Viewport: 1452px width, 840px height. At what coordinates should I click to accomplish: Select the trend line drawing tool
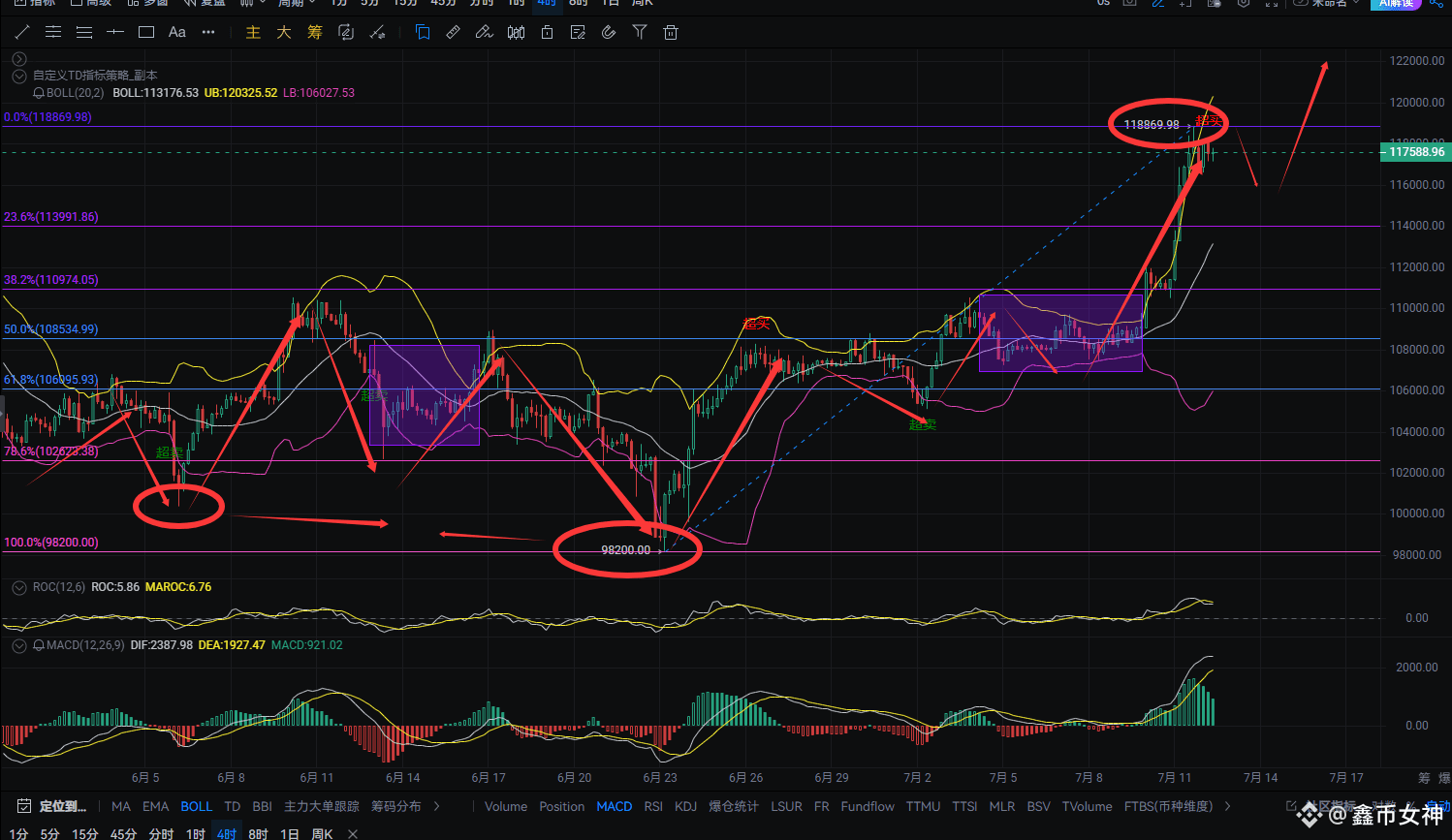click(x=22, y=32)
